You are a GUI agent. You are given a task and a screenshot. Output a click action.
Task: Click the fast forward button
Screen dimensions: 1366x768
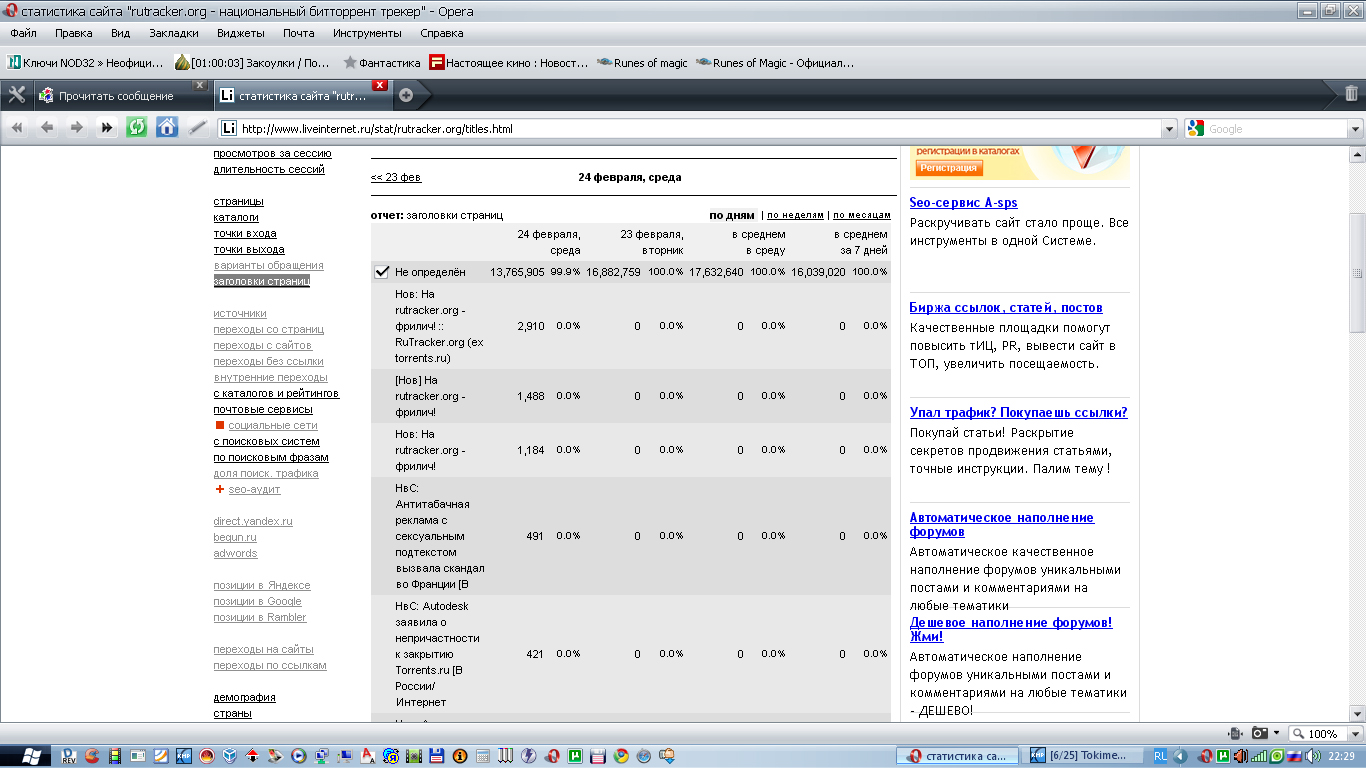point(107,128)
